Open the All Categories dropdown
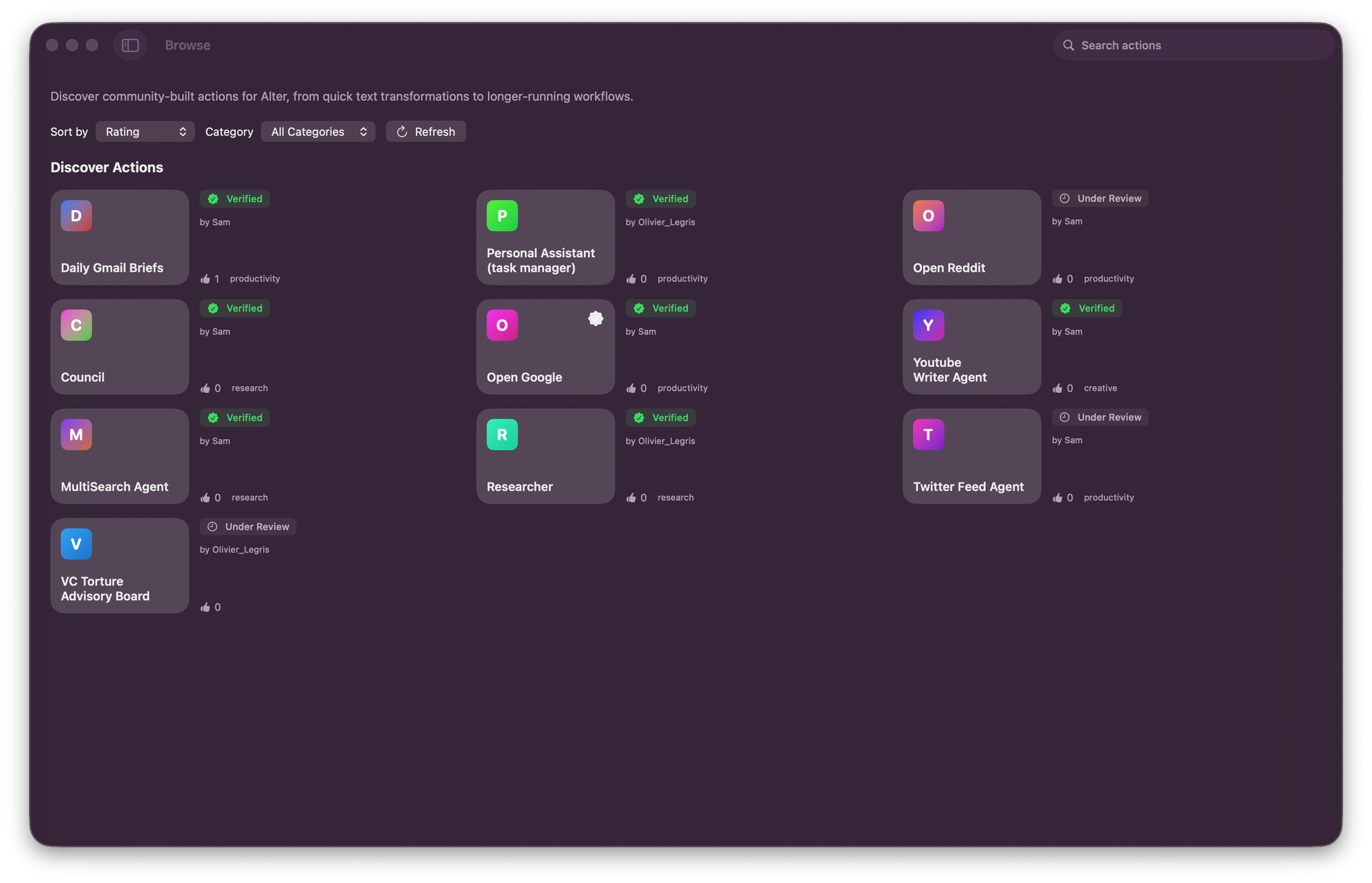The height and width of the screenshot is (883, 1372). point(318,132)
